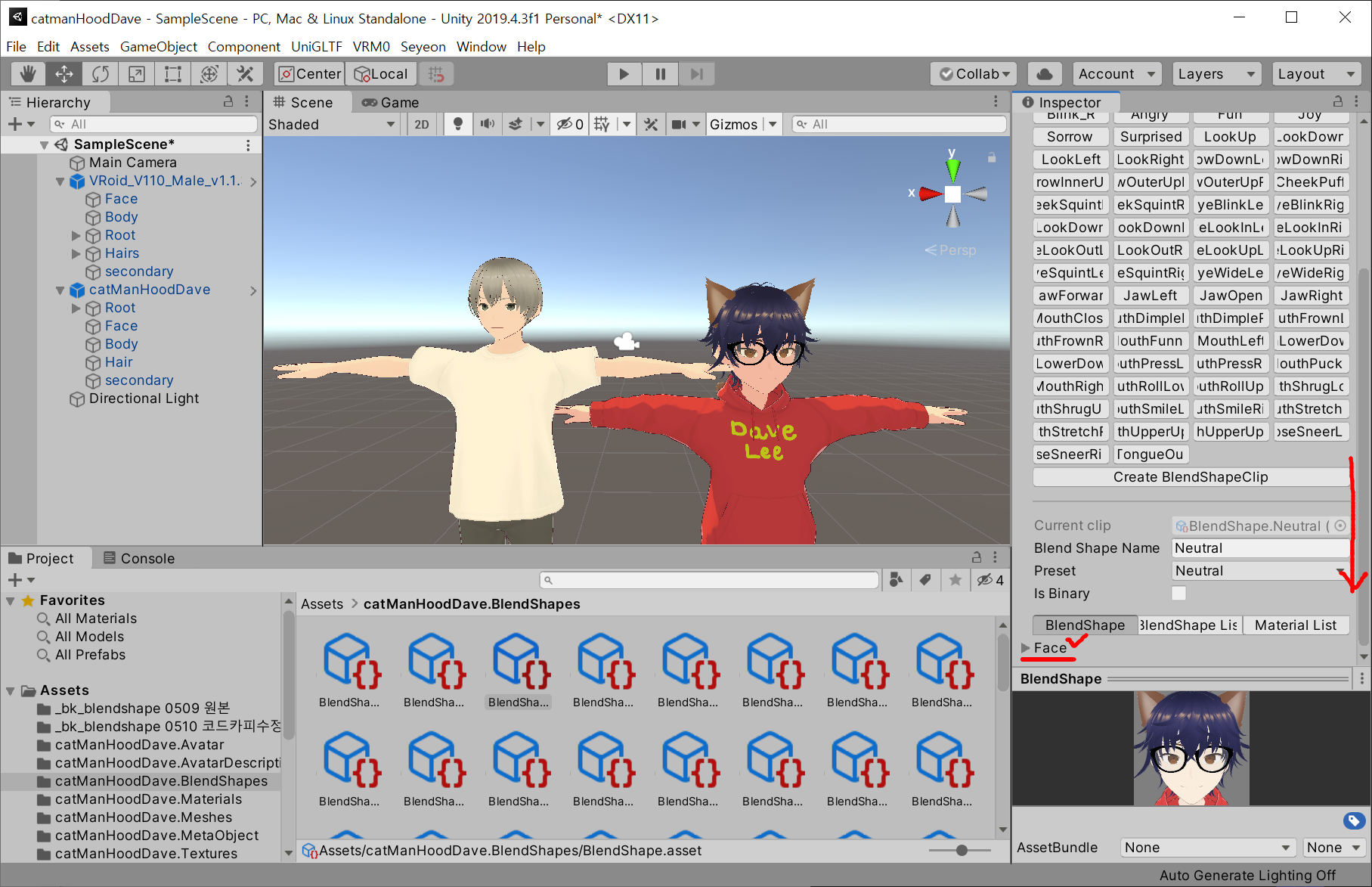This screenshot has height=887, width=1372.
Task: Click the Pause button
Action: 660,74
